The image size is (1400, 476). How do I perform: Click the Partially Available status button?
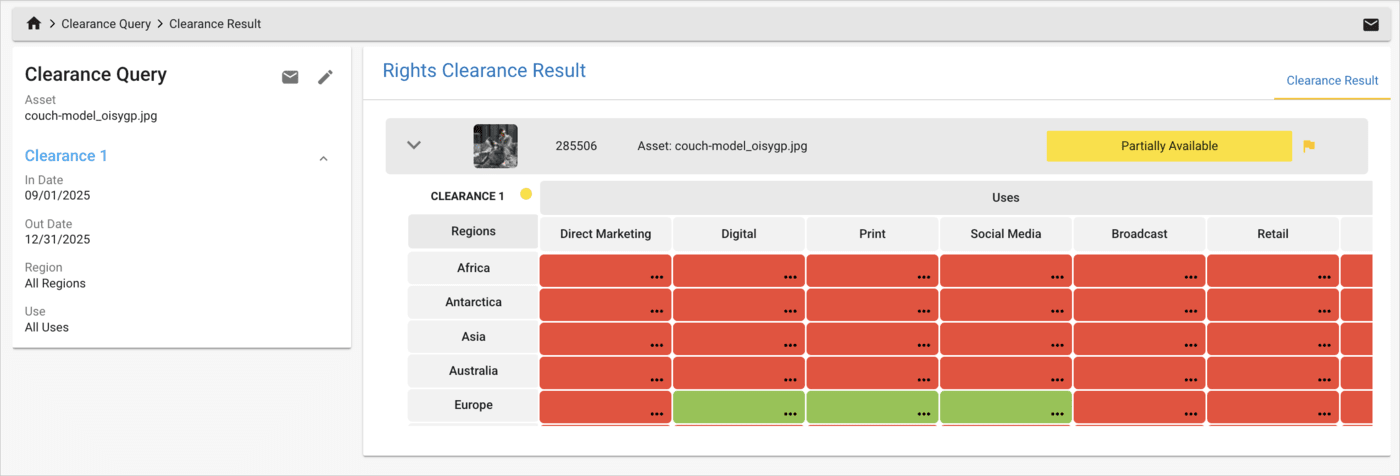(x=1169, y=146)
